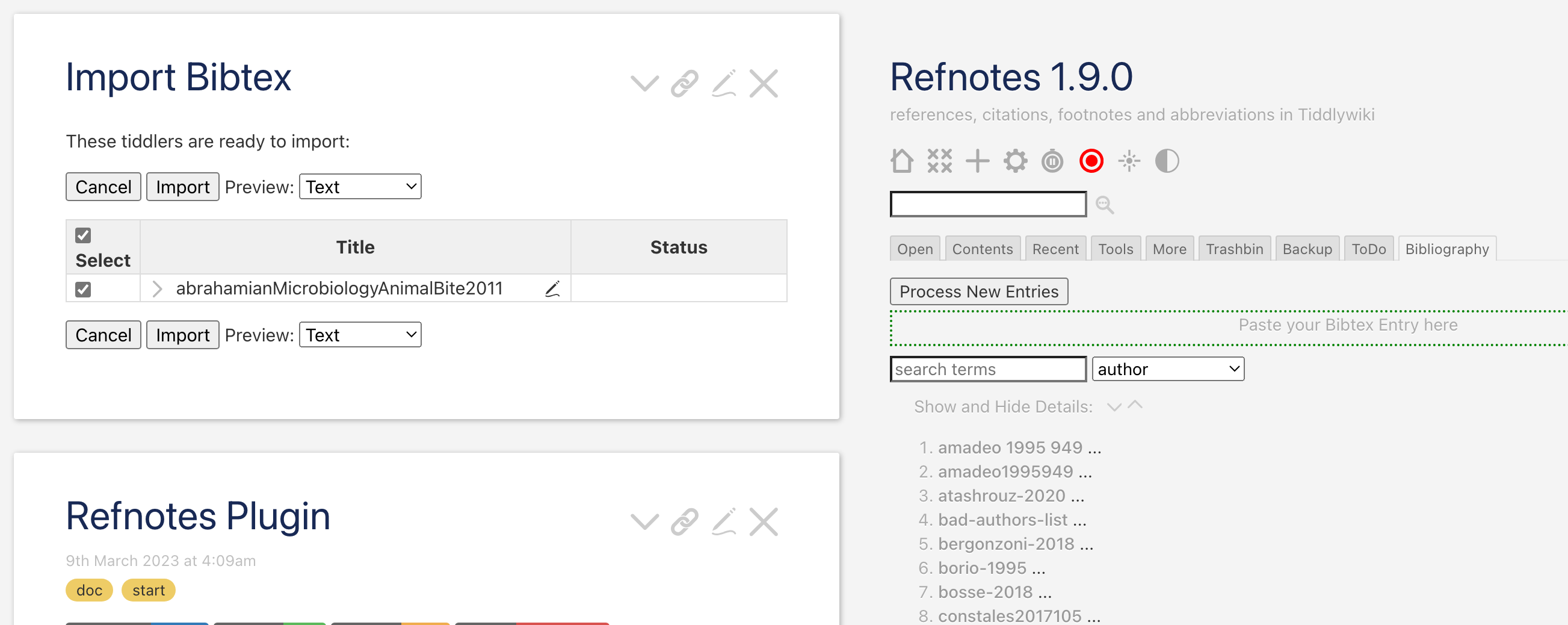Edit the Import Bibtex tiddler

[724, 84]
